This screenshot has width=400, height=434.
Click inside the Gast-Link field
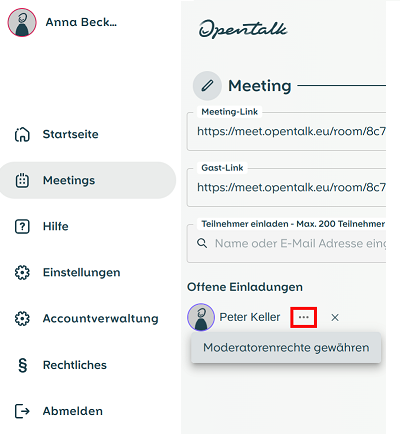pyautogui.click(x=287, y=188)
